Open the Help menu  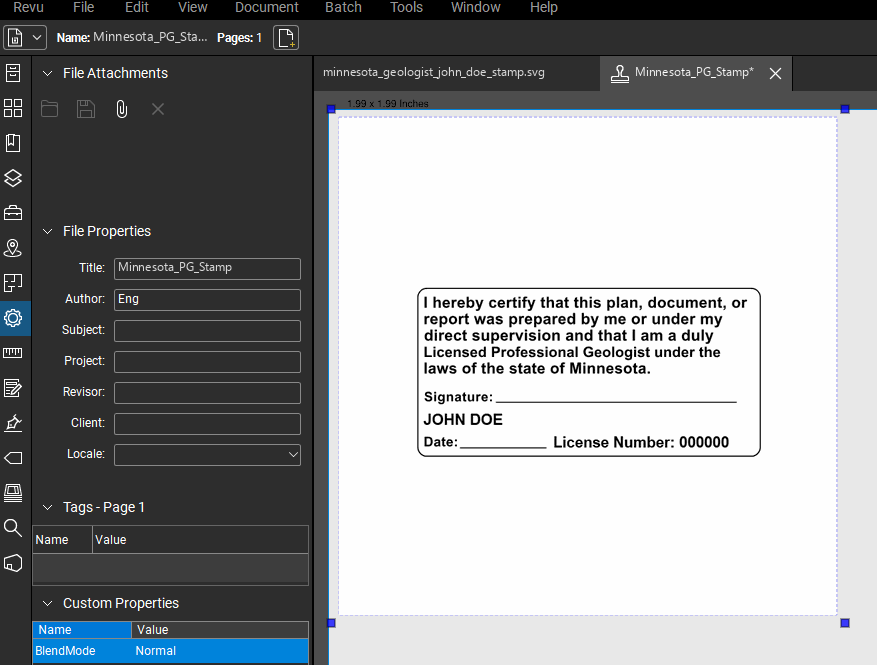coord(544,7)
